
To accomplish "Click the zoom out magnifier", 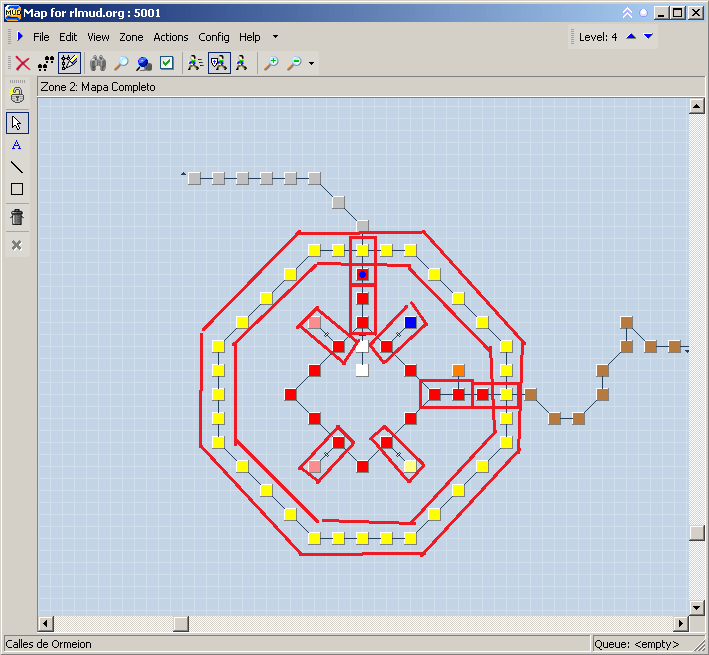I will [x=294, y=63].
